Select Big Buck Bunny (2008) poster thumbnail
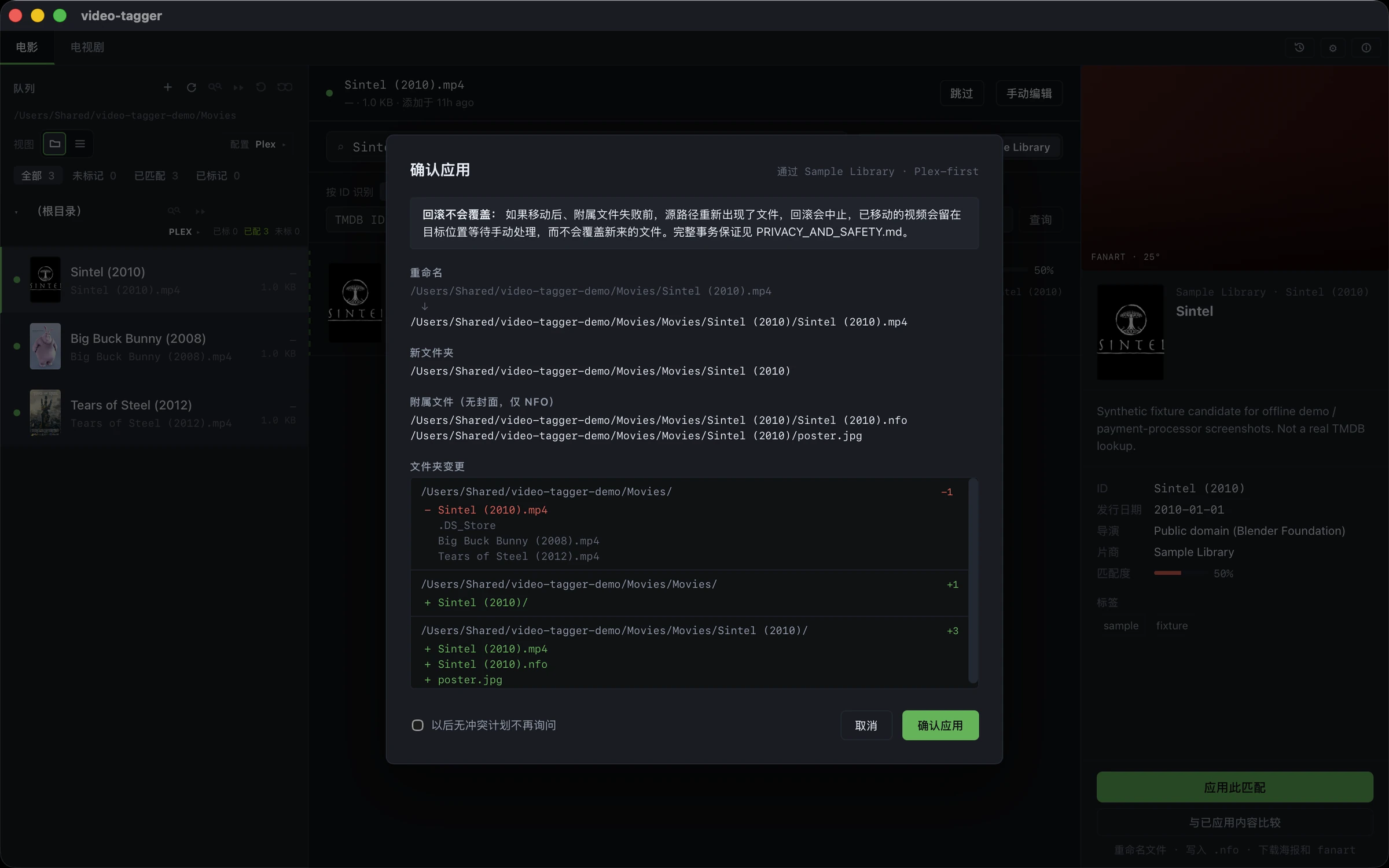The width and height of the screenshot is (1389, 868). pos(45,346)
